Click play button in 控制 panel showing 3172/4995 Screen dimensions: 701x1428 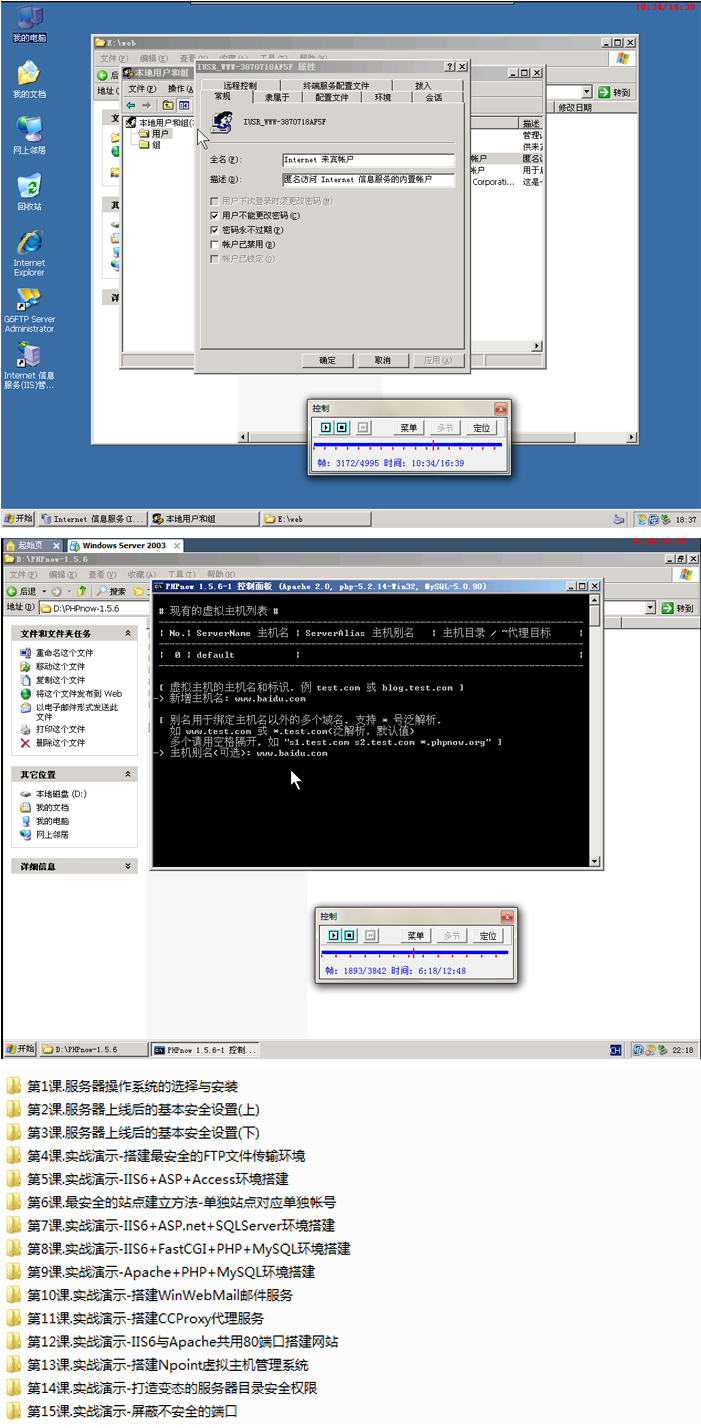[x=325, y=428]
